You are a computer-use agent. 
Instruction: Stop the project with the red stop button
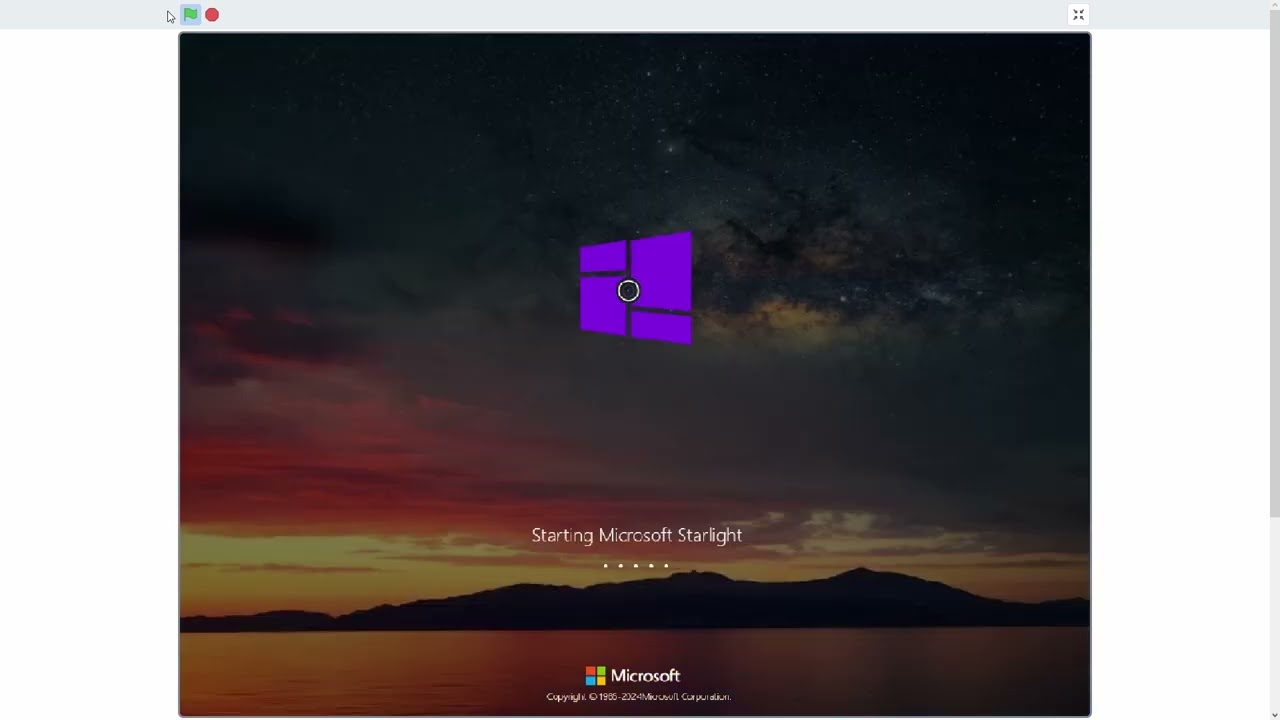212,15
